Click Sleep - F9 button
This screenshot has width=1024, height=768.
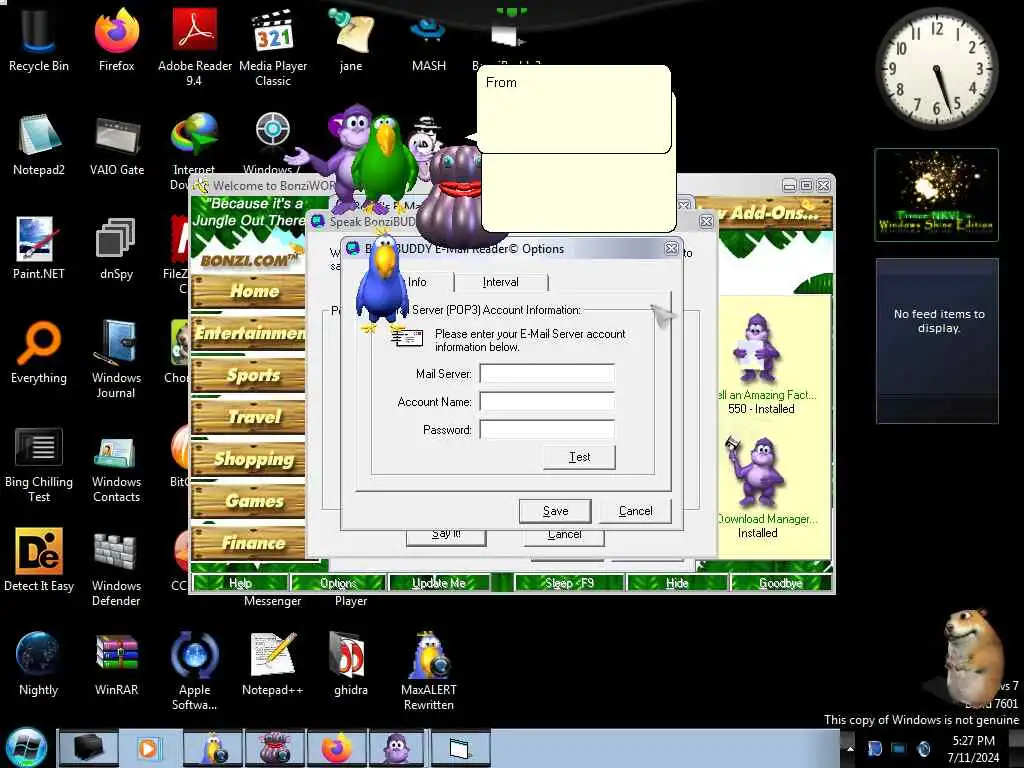click(569, 583)
